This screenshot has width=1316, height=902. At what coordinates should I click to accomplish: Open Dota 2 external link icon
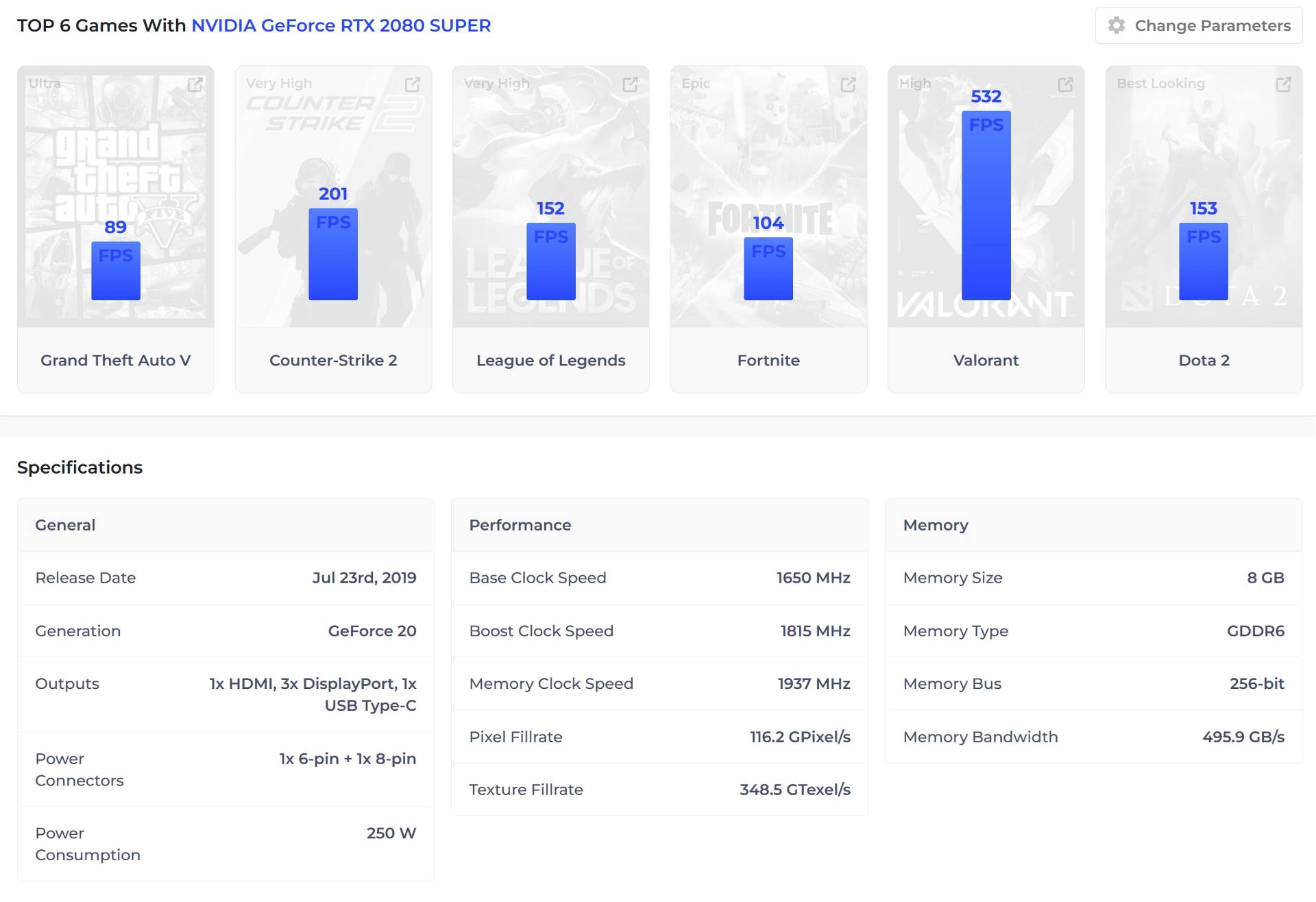coord(1284,84)
